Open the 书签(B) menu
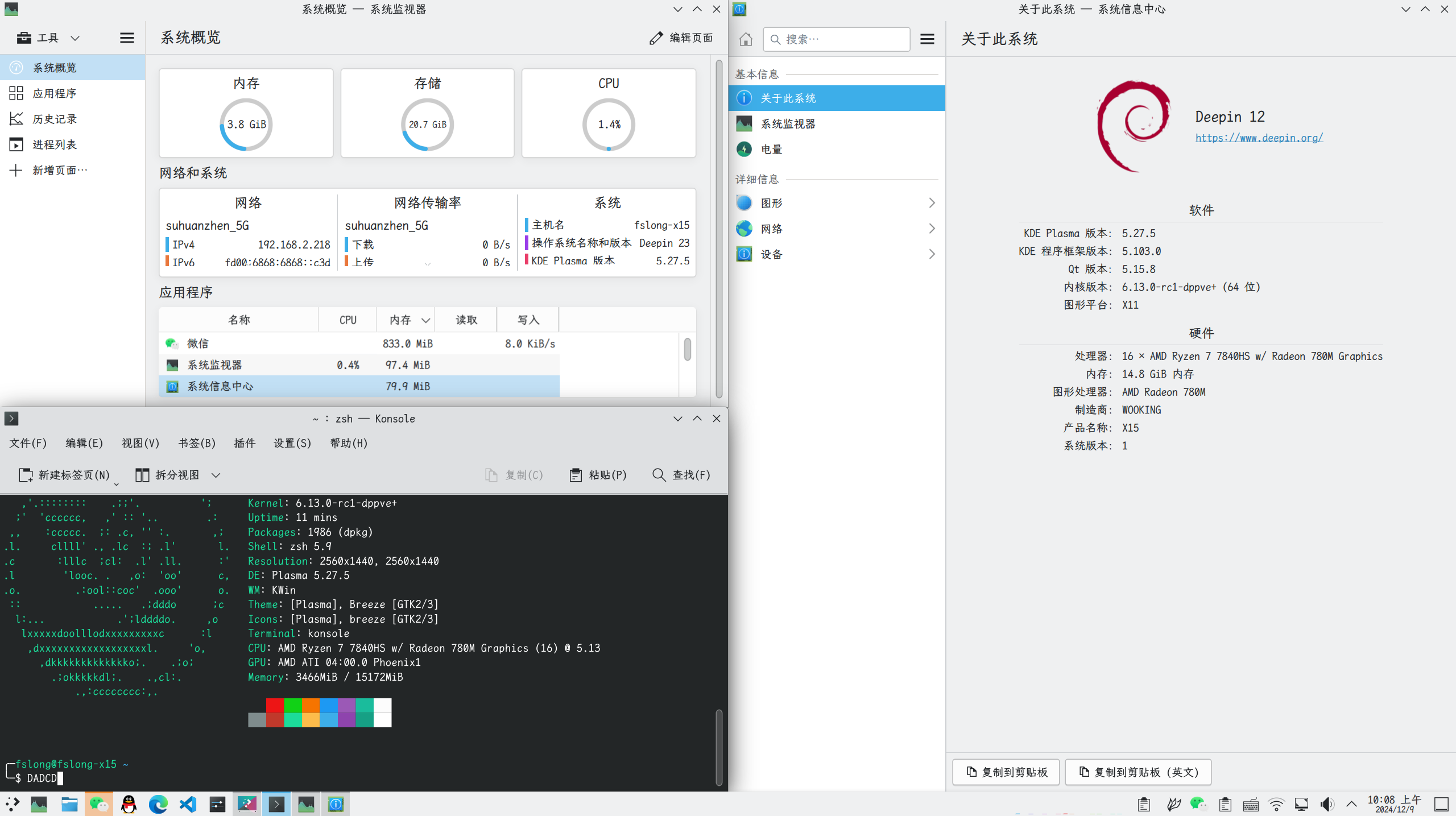The image size is (1456, 816). (197, 443)
